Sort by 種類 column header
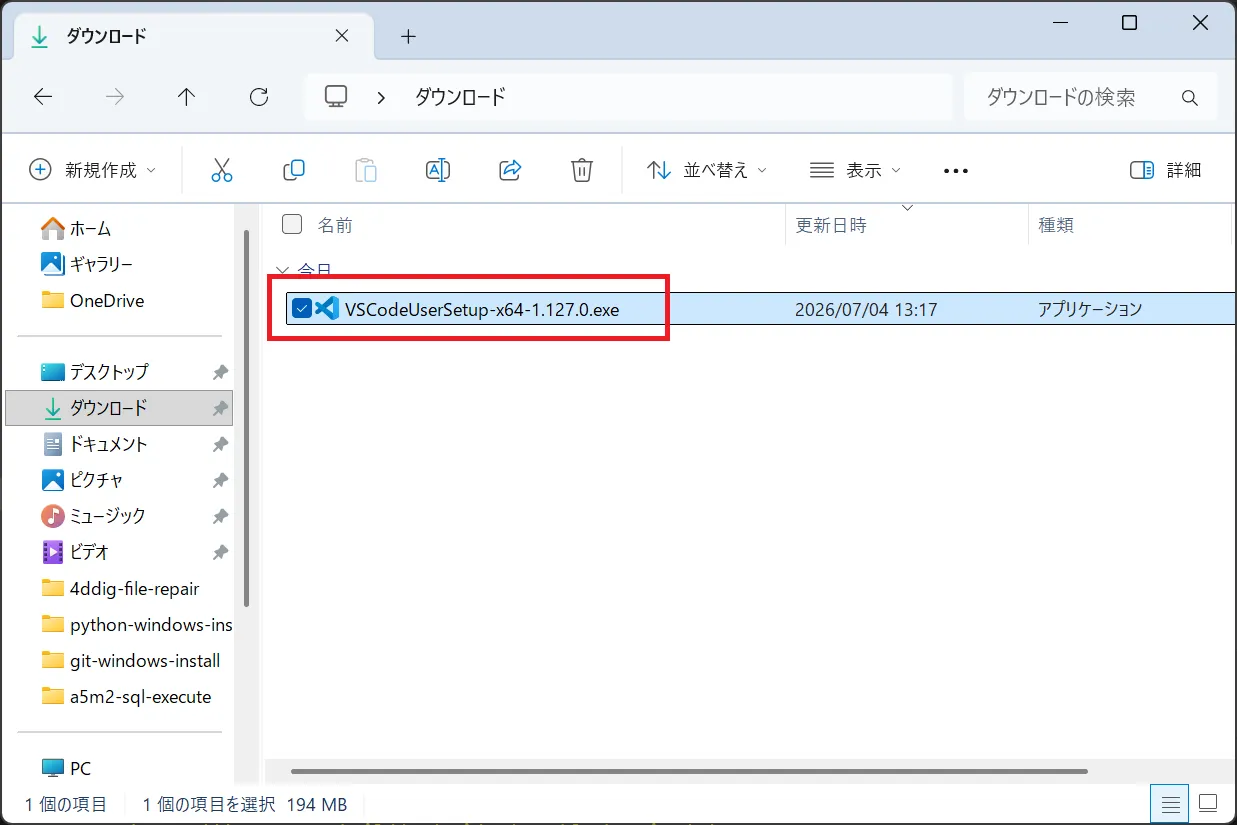The width and height of the screenshot is (1237, 825). [1056, 225]
